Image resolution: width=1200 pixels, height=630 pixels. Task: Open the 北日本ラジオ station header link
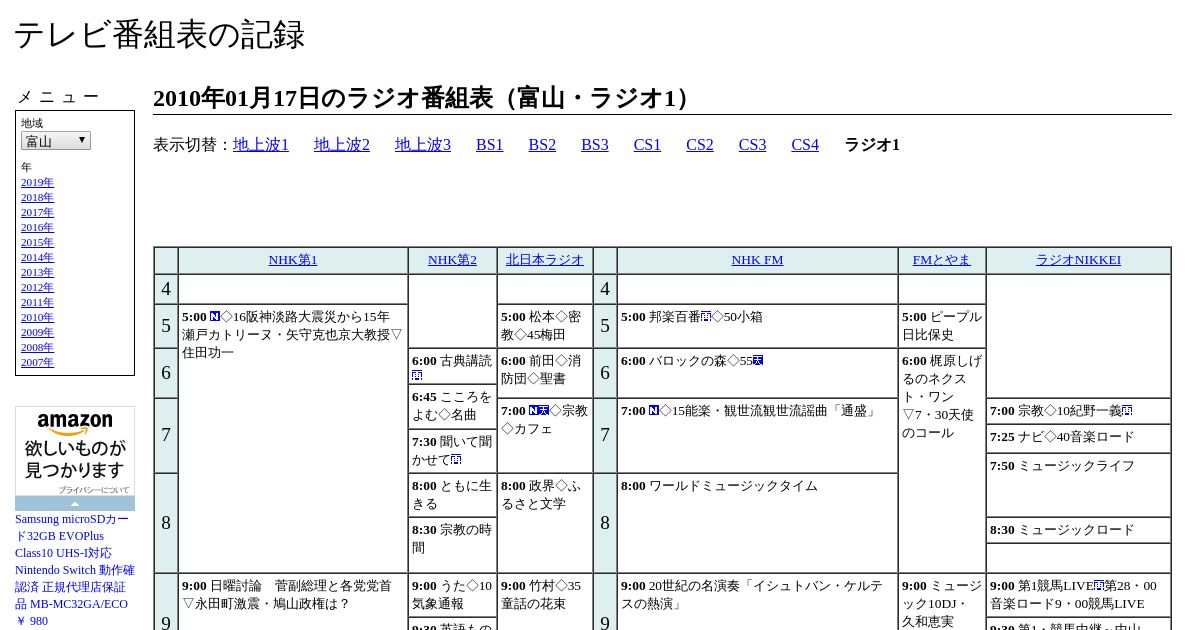pos(545,260)
